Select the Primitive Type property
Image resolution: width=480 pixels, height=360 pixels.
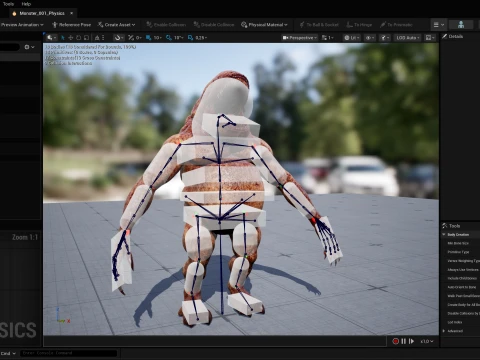point(458,252)
